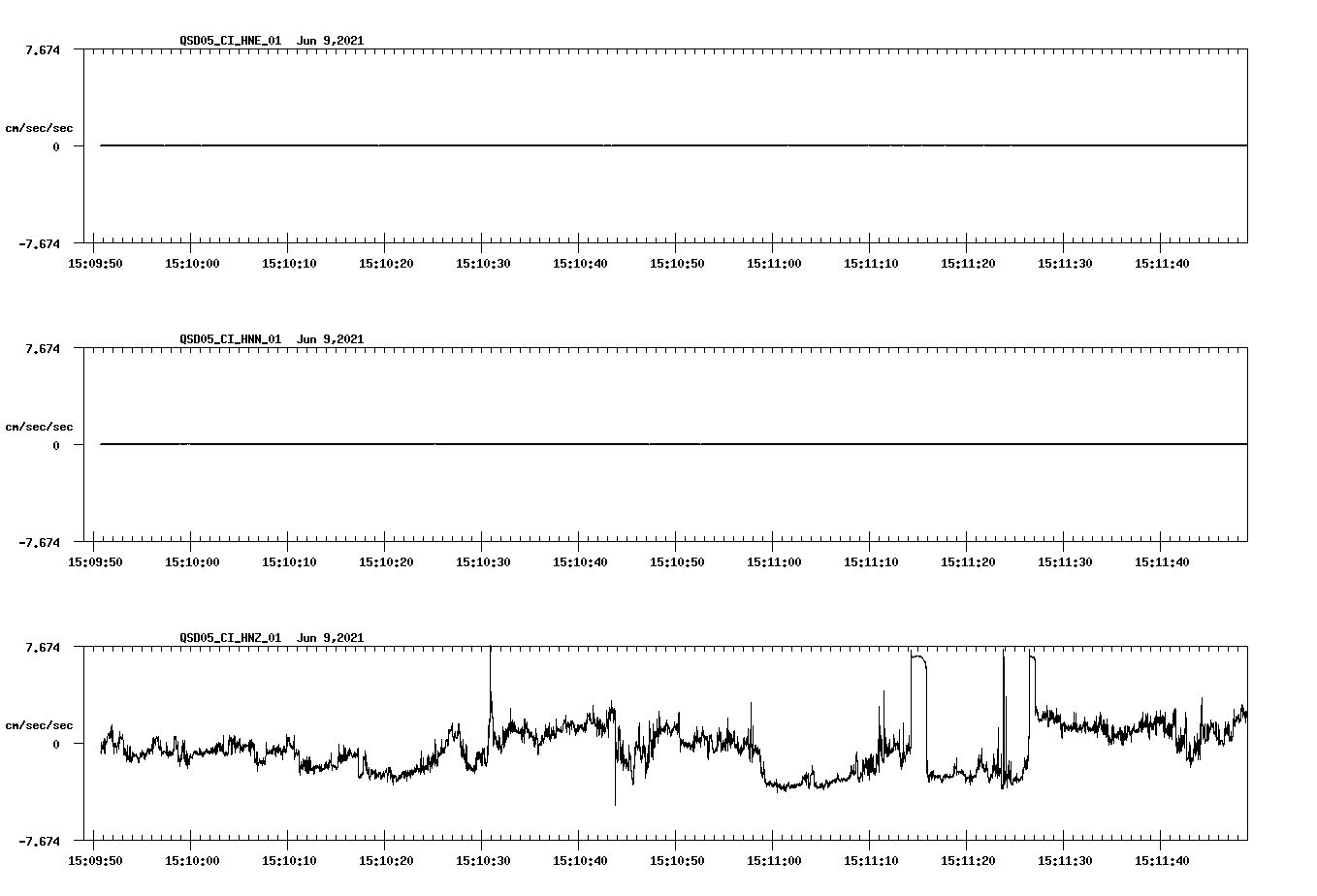This screenshot has height=896, width=1317.
Task: Click the 15:10:30 time label under HNN plot
Action: pyautogui.click(x=483, y=561)
